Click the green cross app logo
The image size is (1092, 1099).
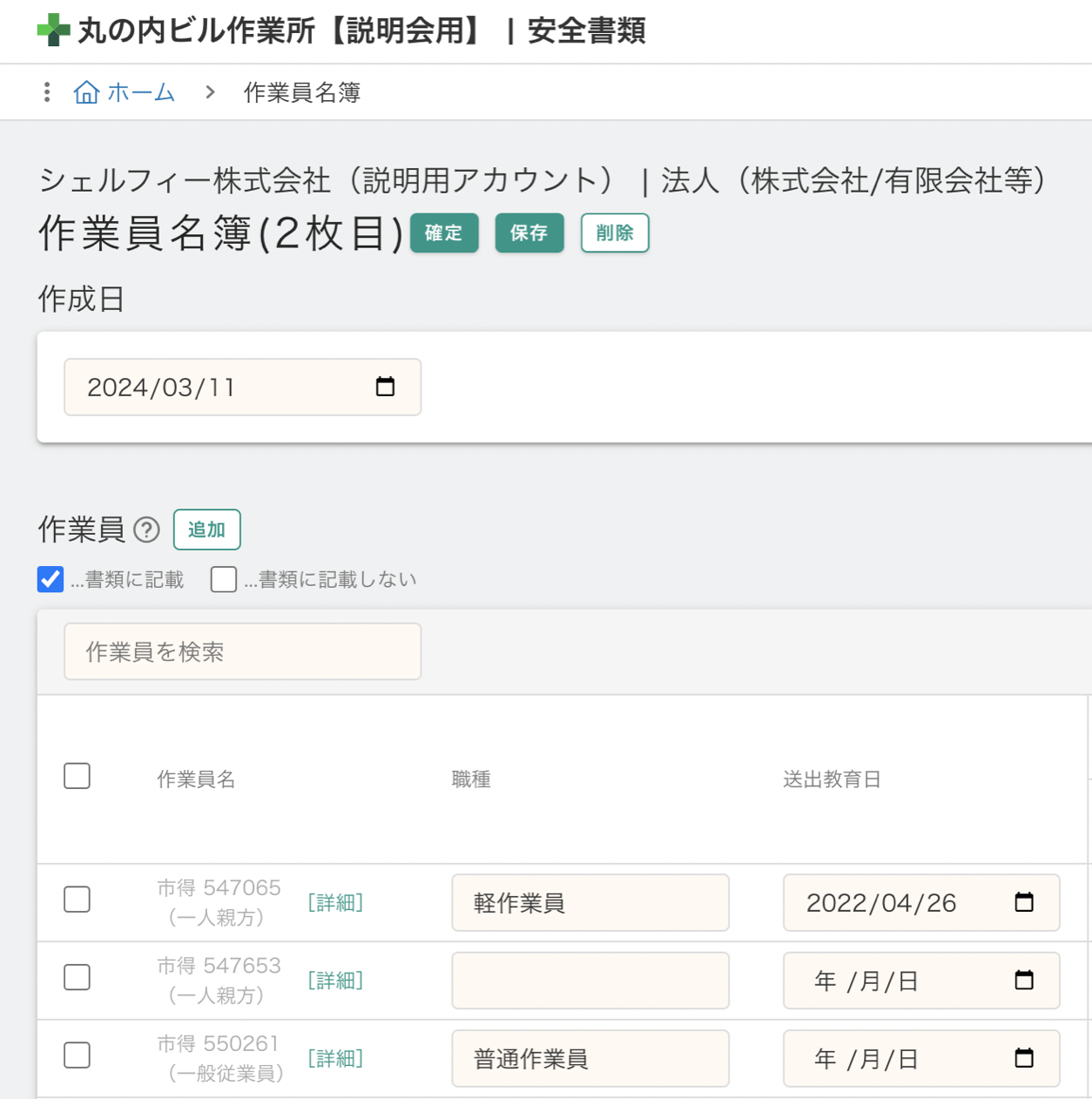tap(53, 30)
